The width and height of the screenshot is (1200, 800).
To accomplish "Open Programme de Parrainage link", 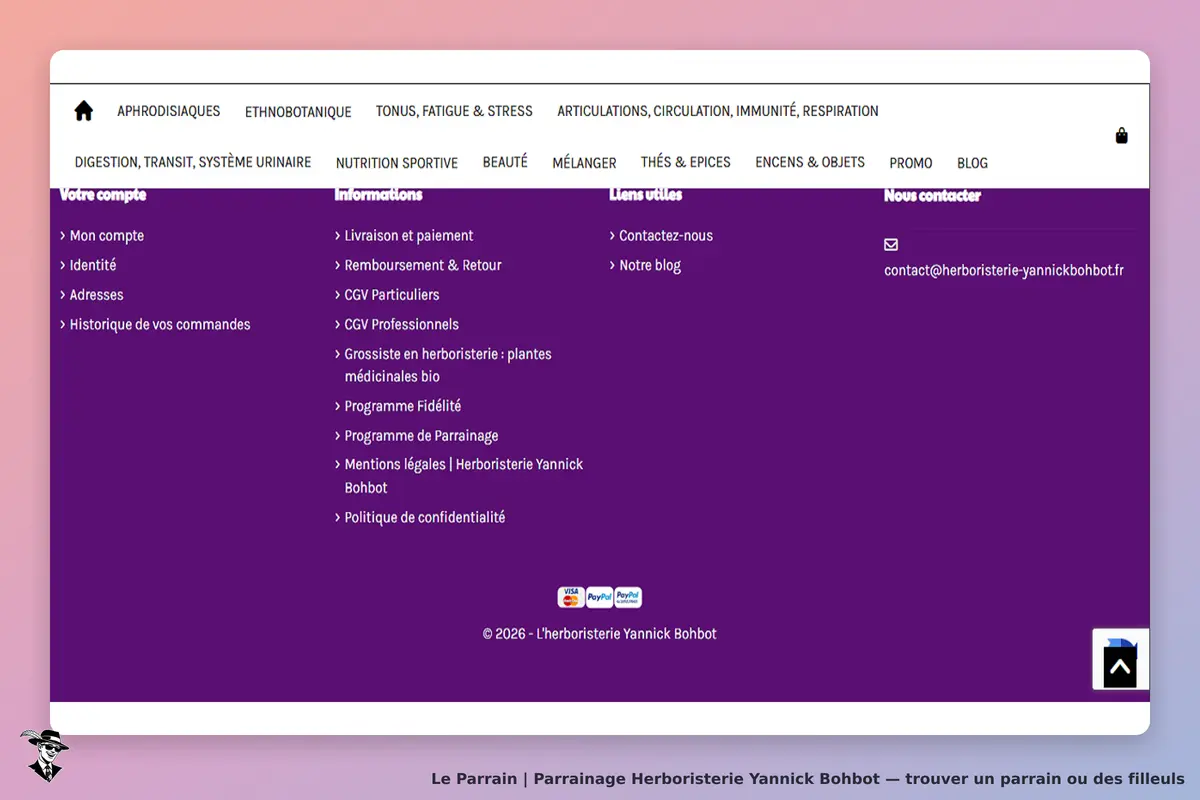I will click(421, 436).
